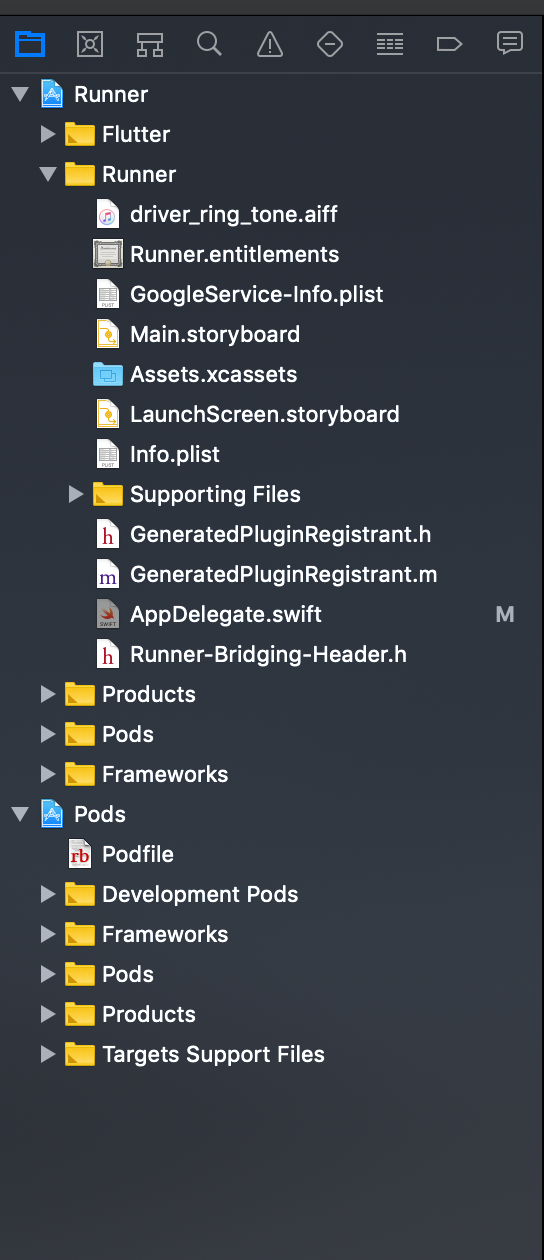Open GeneratedPluginRegistrant.h file name
This screenshot has width=544, height=1260.
click(x=281, y=535)
